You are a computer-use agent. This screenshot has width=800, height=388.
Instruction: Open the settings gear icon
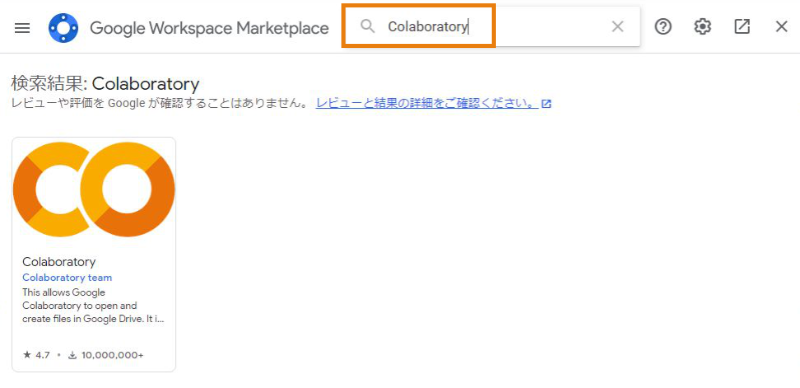tap(703, 27)
